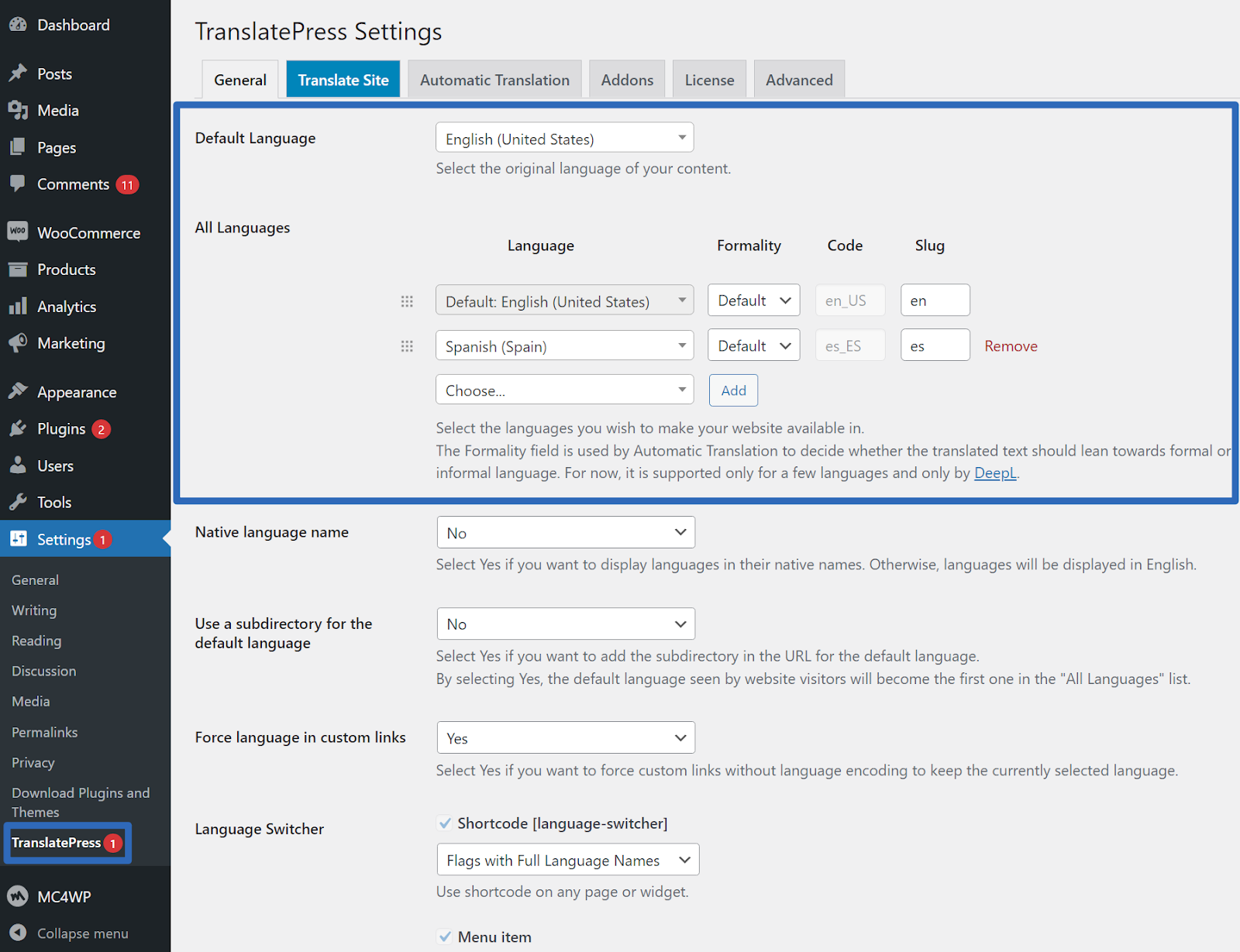Click the Marketing megaphone icon
This screenshot has height=952, width=1240.
pos(18,343)
